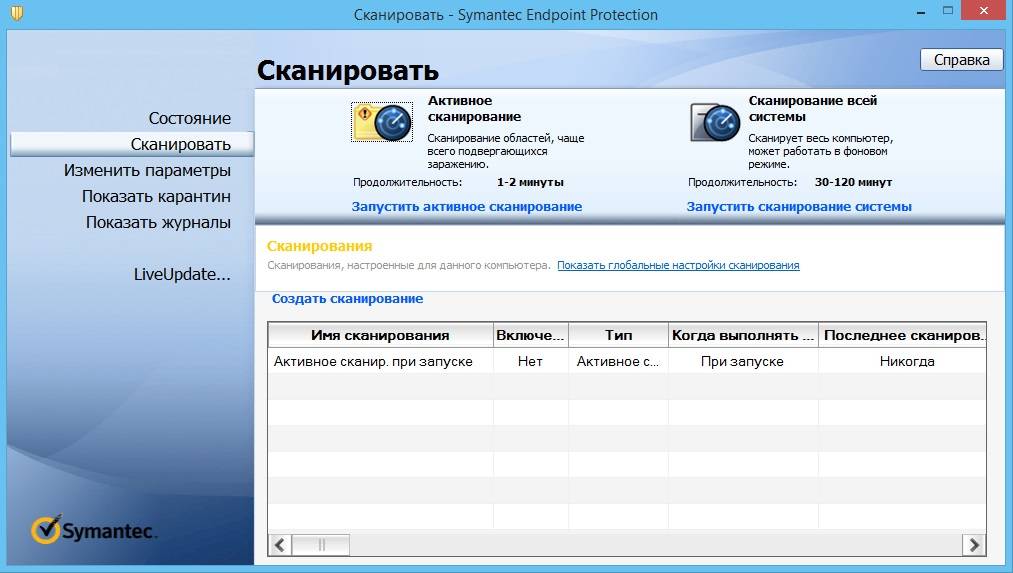Image resolution: width=1013 pixels, height=573 pixels.
Task: Open the Состояние section
Action: (x=189, y=118)
